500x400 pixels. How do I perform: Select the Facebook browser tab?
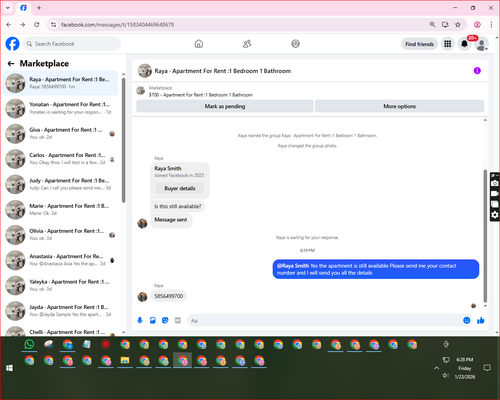(23, 8)
